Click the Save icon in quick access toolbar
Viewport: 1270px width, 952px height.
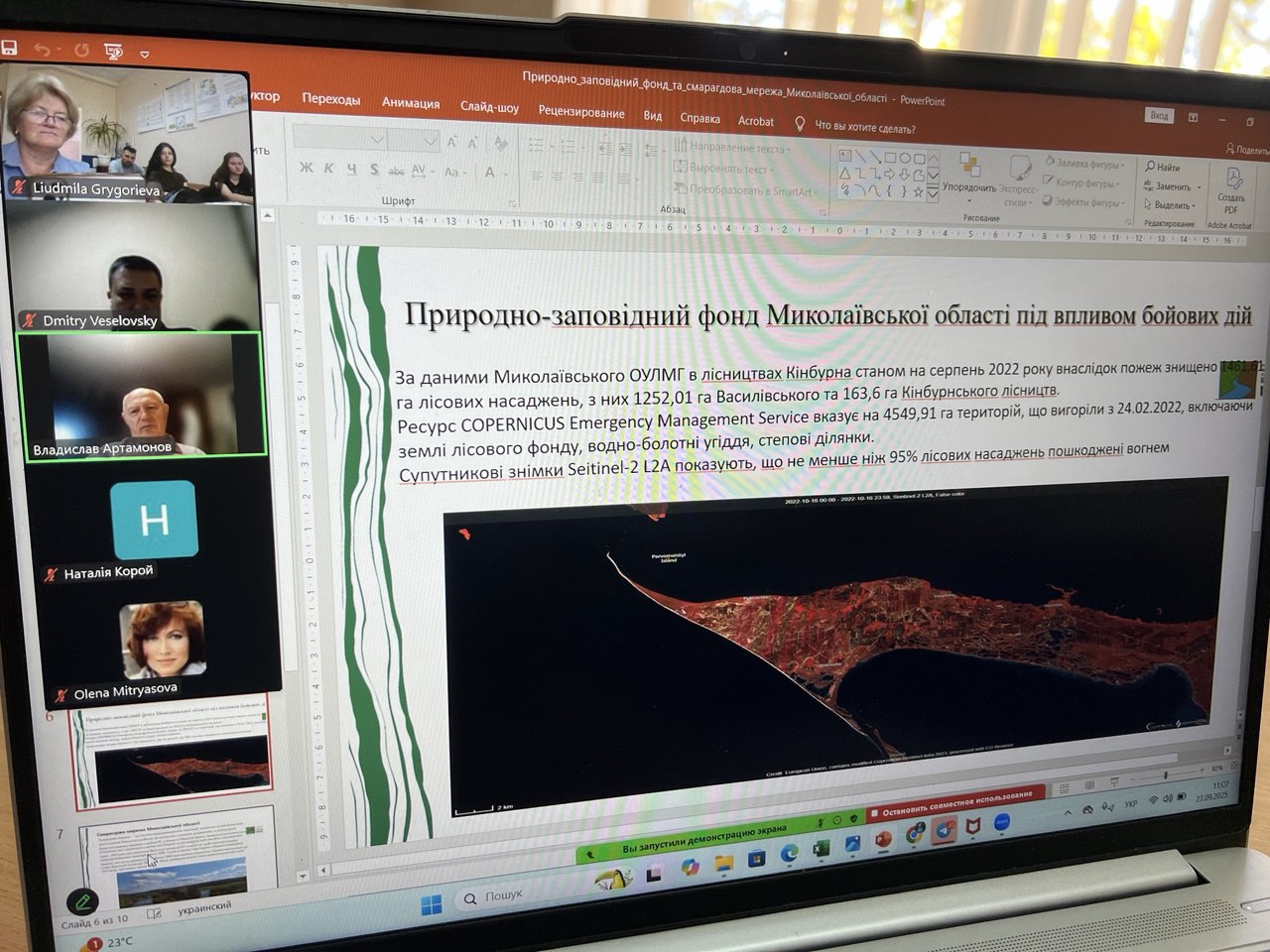9,47
